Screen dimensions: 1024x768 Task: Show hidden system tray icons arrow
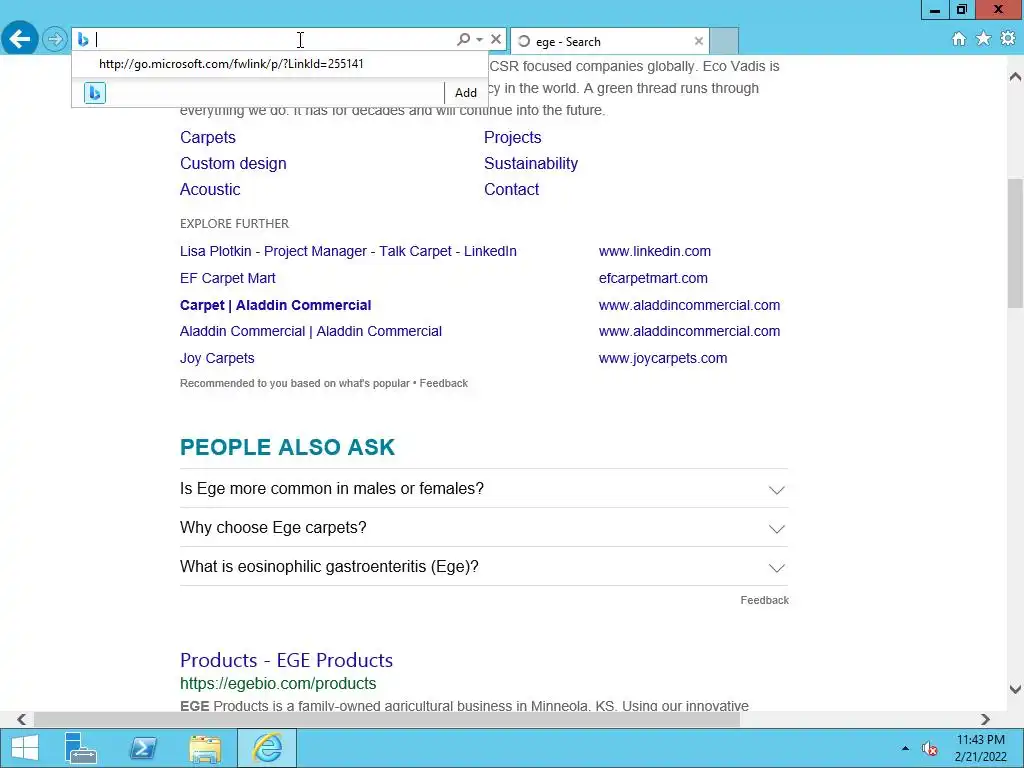pyautogui.click(x=905, y=748)
